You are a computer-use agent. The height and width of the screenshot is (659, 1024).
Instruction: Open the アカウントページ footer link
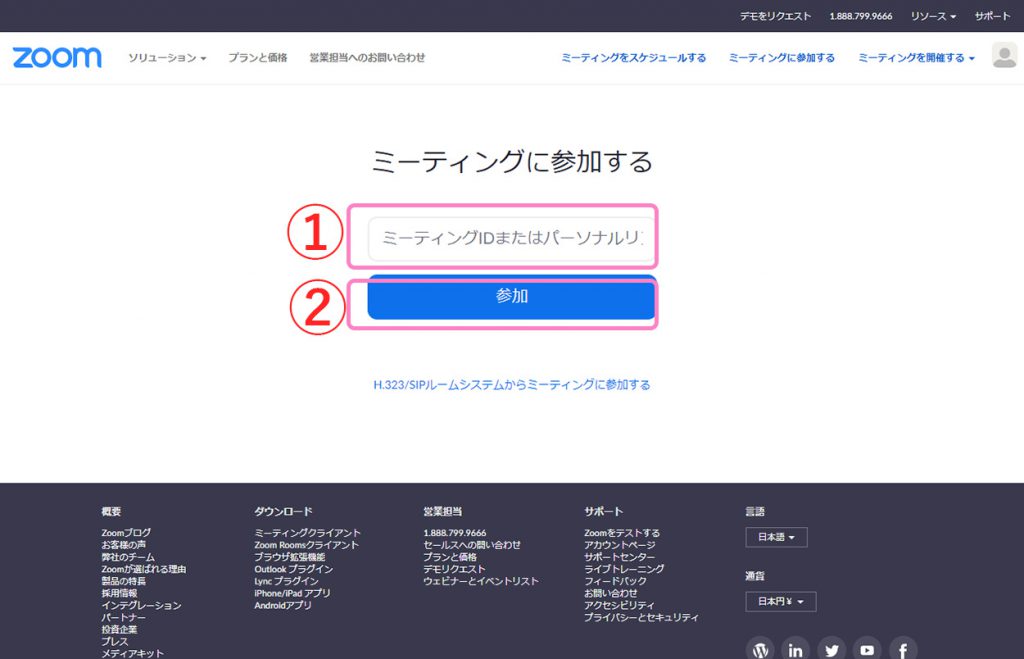(620, 545)
